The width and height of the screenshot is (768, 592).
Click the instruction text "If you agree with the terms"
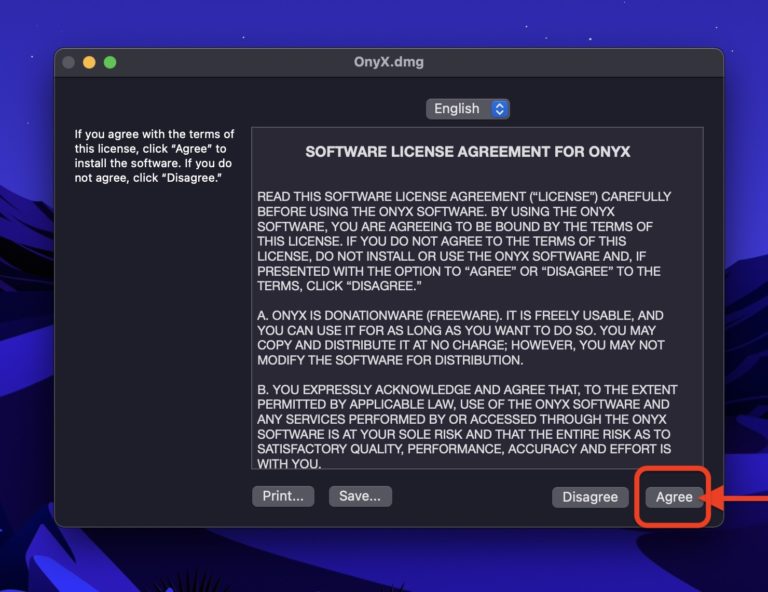point(154,156)
